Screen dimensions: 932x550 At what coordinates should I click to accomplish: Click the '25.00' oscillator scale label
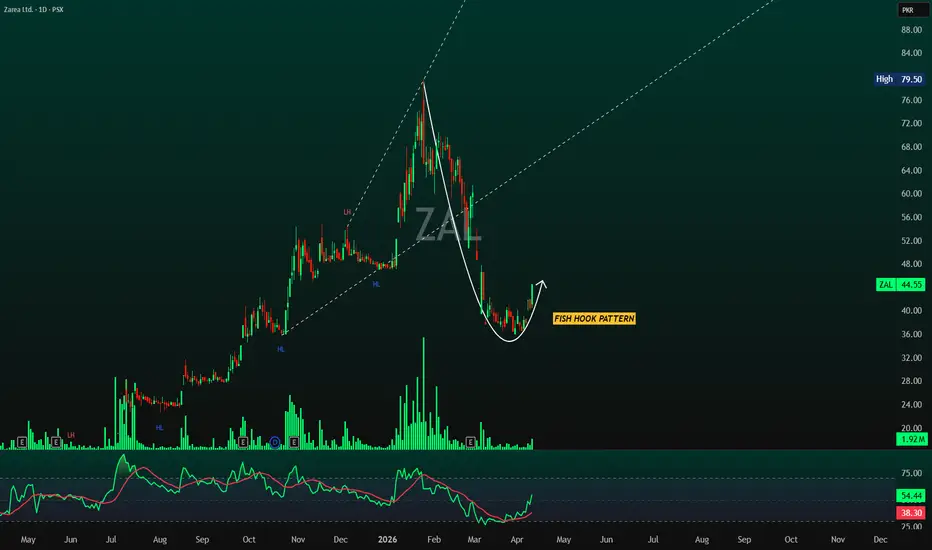pyautogui.click(x=911, y=526)
